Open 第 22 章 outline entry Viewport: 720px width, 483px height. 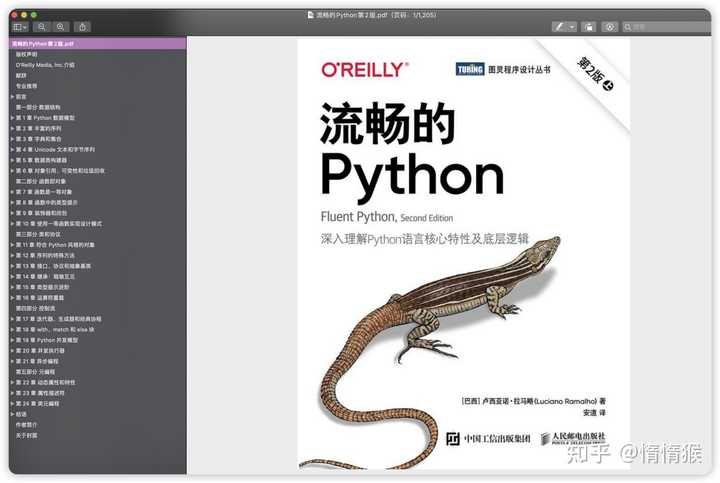(x=45, y=382)
